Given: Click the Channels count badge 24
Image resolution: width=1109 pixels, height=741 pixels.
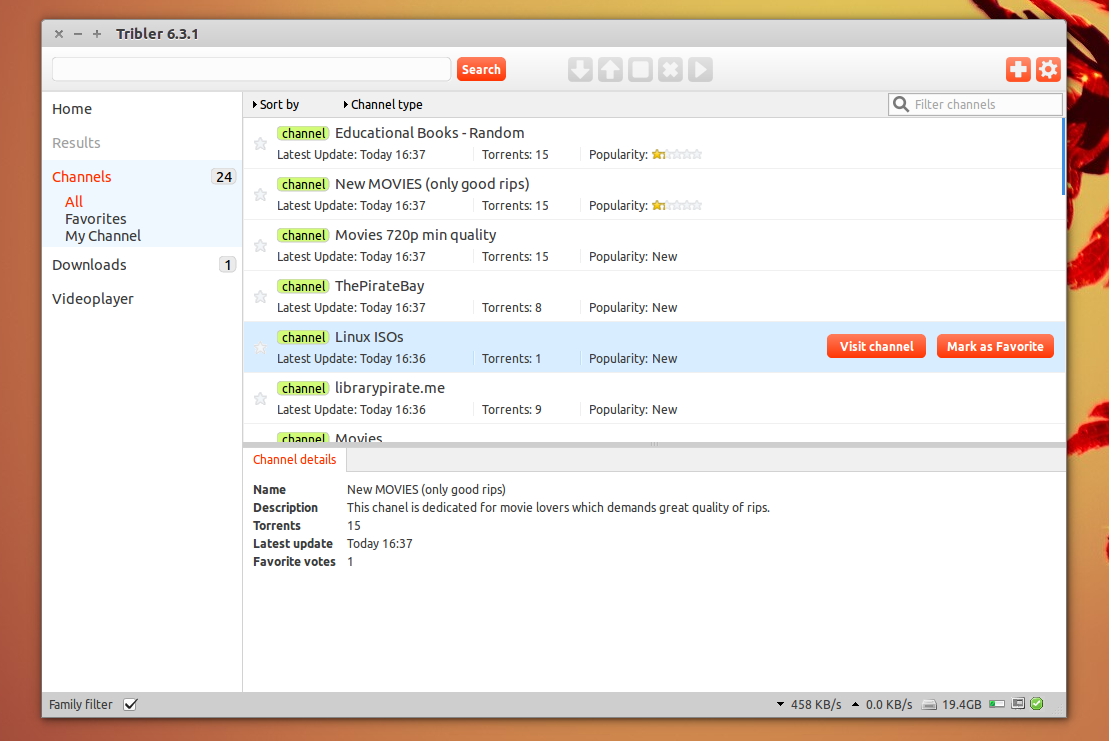Looking at the screenshot, I should [223, 177].
